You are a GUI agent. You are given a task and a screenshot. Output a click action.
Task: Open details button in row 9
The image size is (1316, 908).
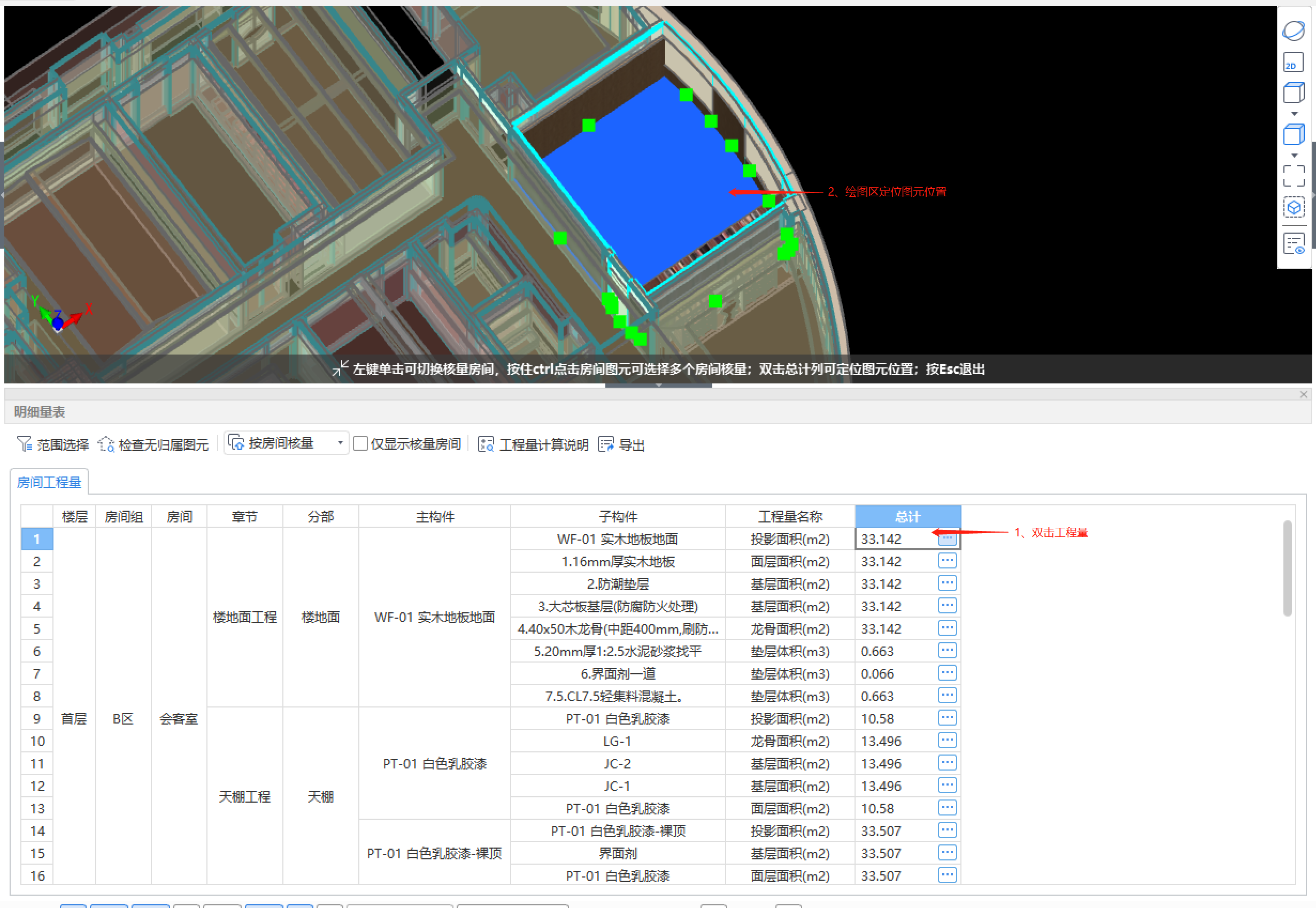948,718
